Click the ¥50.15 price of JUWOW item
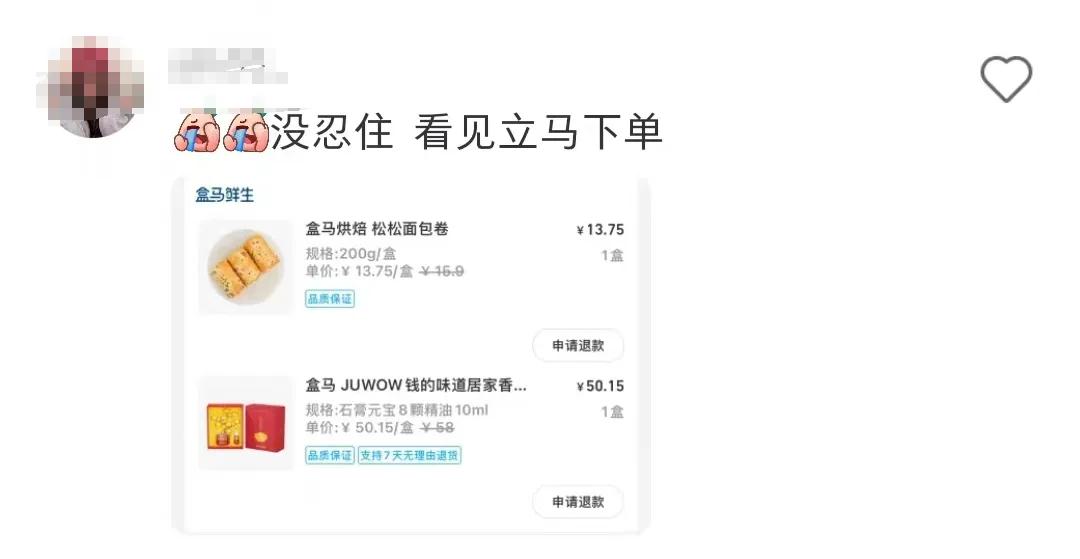1080x559 pixels. (601, 386)
